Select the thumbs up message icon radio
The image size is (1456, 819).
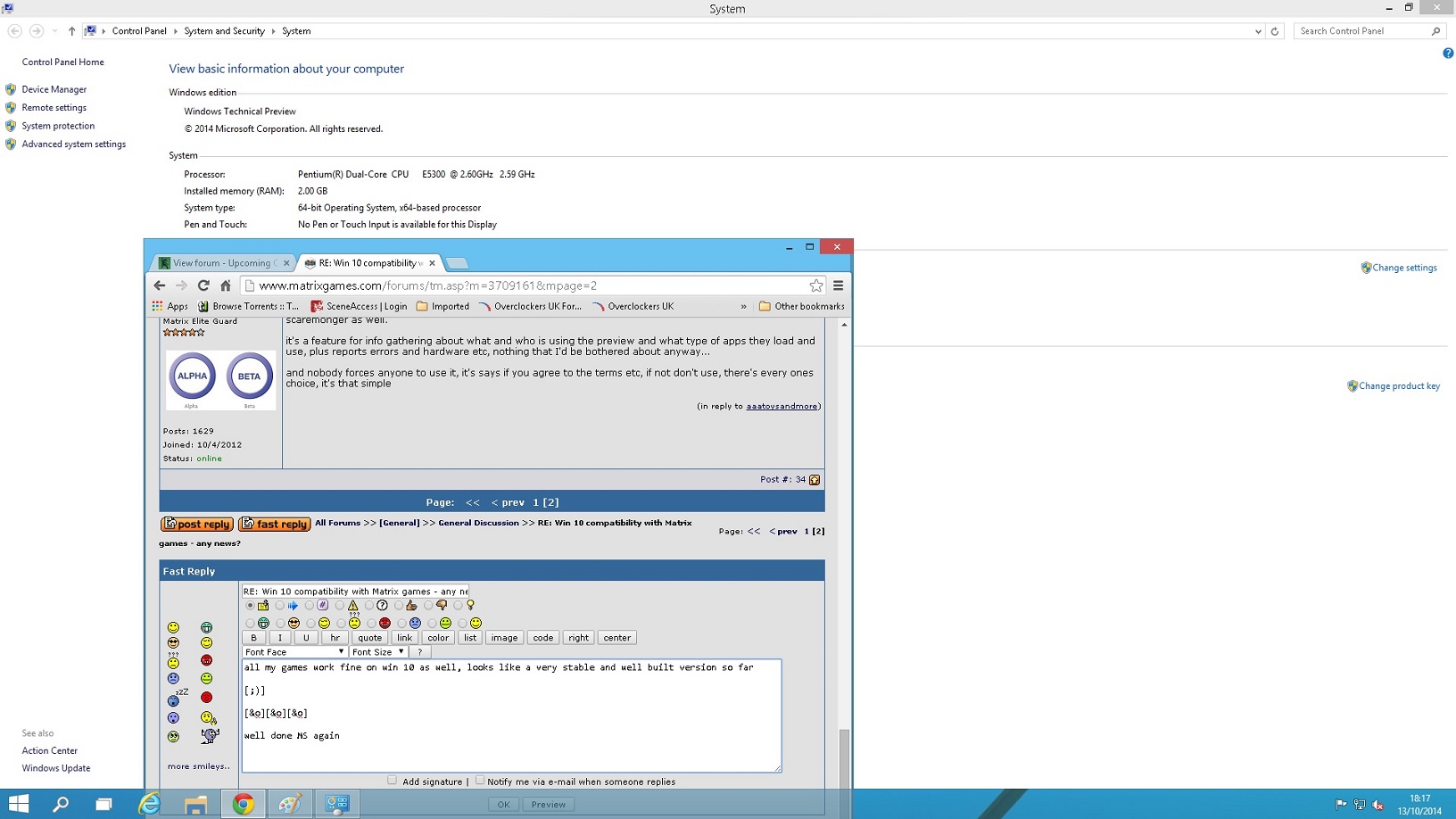[x=399, y=606]
